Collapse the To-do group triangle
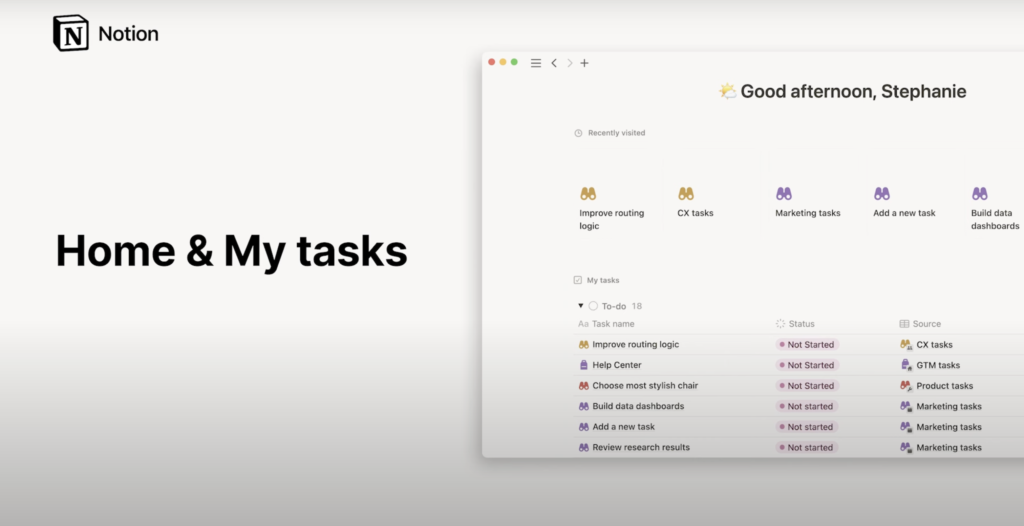 [x=580, y=306]
